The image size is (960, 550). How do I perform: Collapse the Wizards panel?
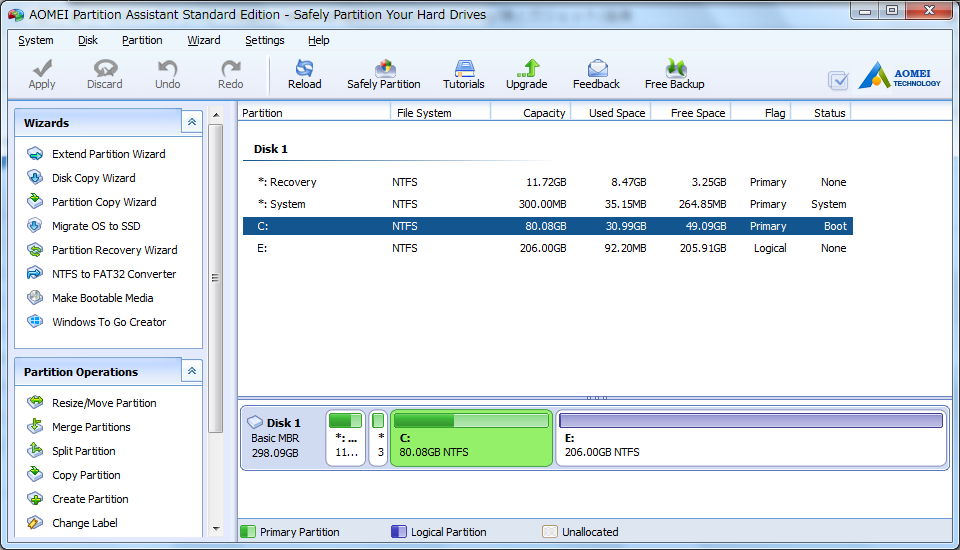tap(192, 122)
